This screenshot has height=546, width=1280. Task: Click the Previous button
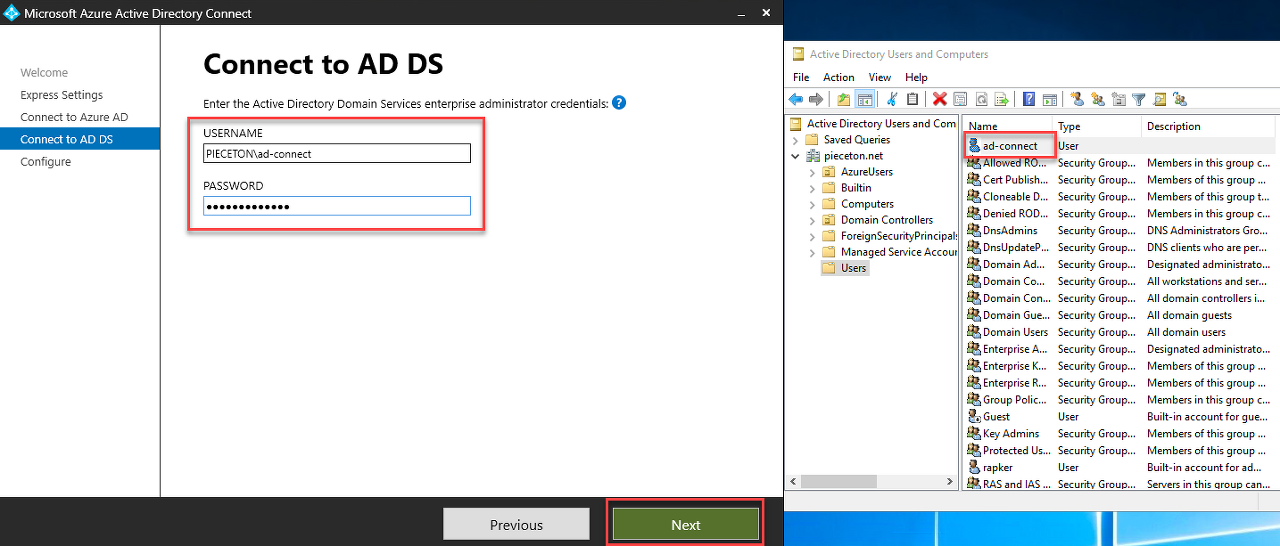click(x=516, y=524)
